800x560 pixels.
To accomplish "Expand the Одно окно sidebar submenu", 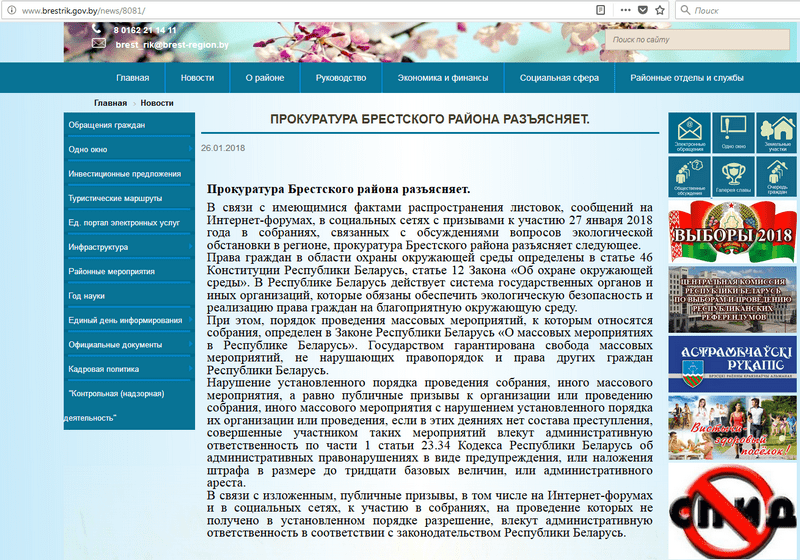I will pyautogui.click(x=190, y=149).
